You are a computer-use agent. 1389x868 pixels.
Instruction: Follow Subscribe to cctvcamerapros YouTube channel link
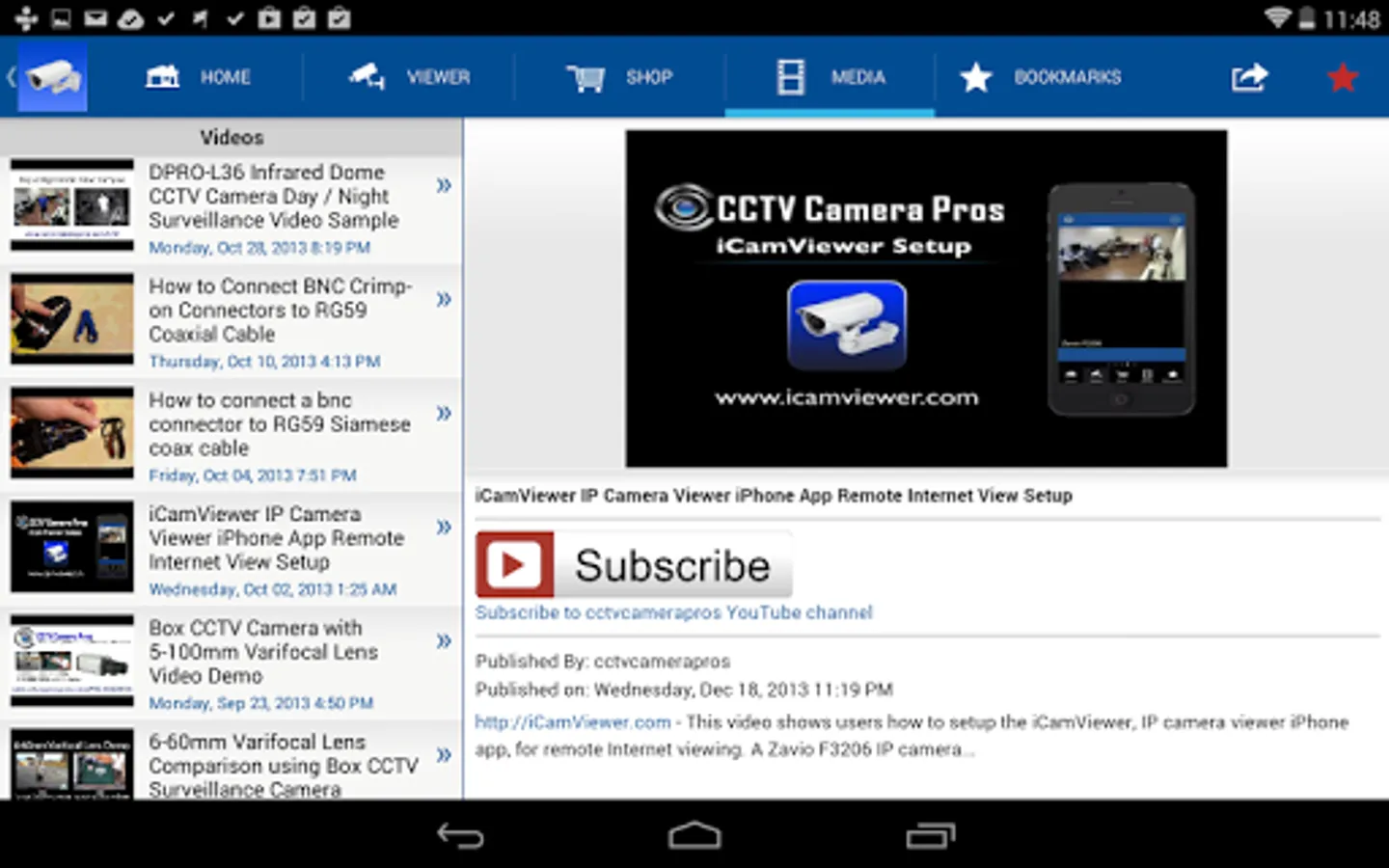coord(673,612)
